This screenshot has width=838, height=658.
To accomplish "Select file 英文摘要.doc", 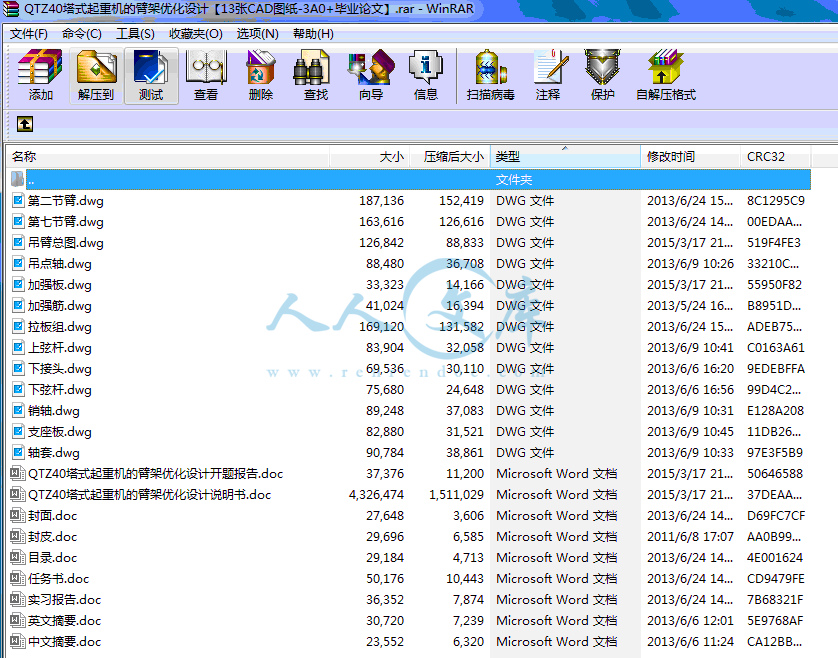I will [65, 621].
